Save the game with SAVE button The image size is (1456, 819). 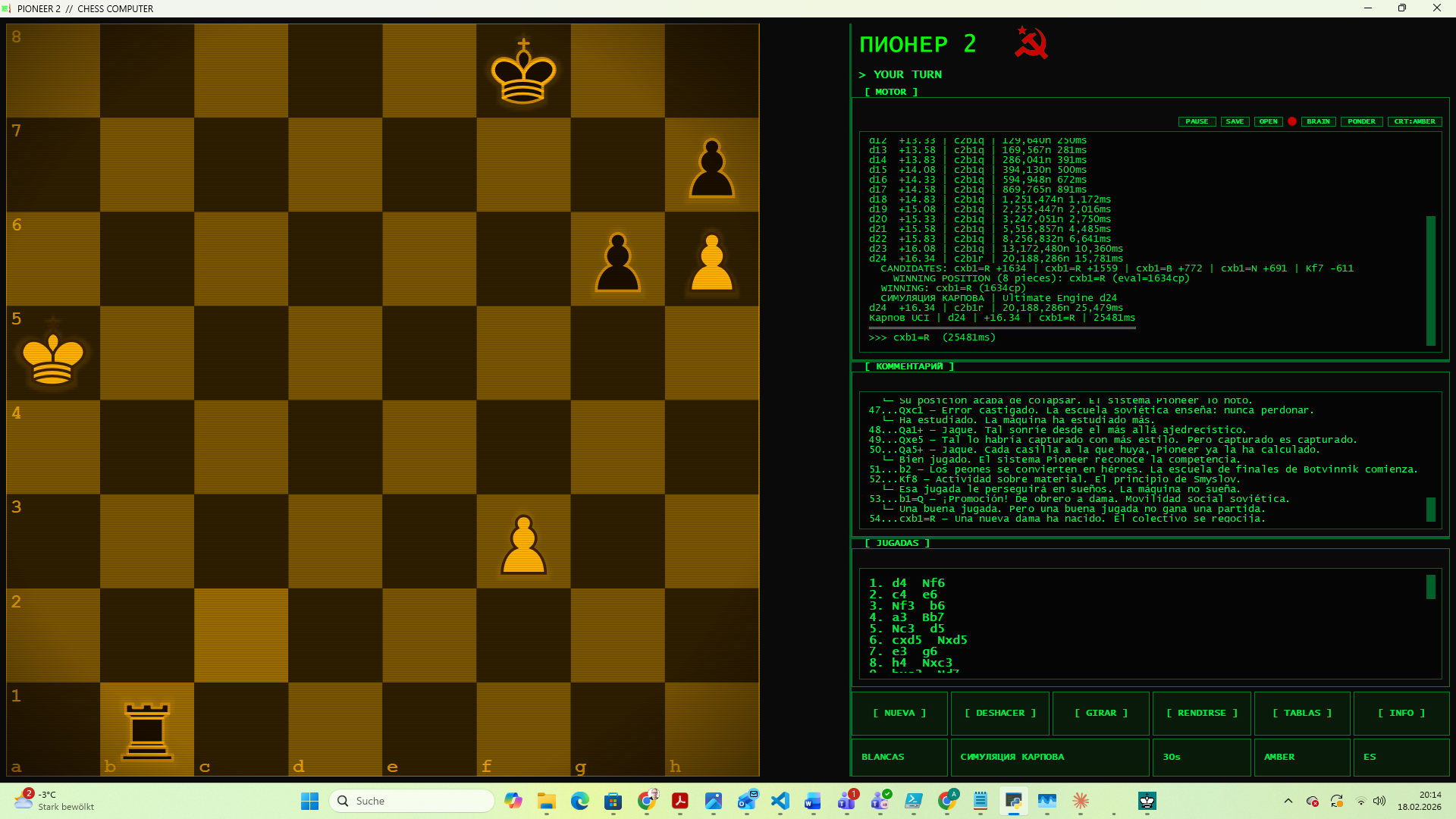click(1235, 121)
